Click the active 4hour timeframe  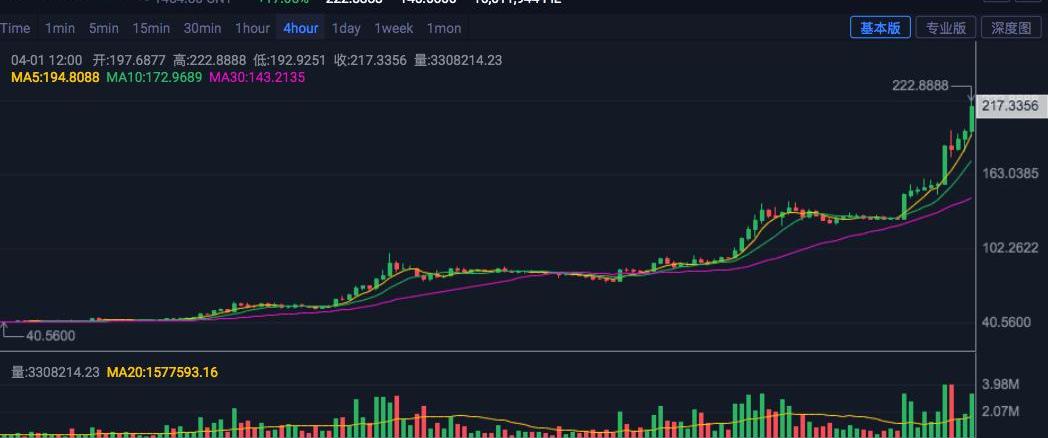click(x=301, y=28)
